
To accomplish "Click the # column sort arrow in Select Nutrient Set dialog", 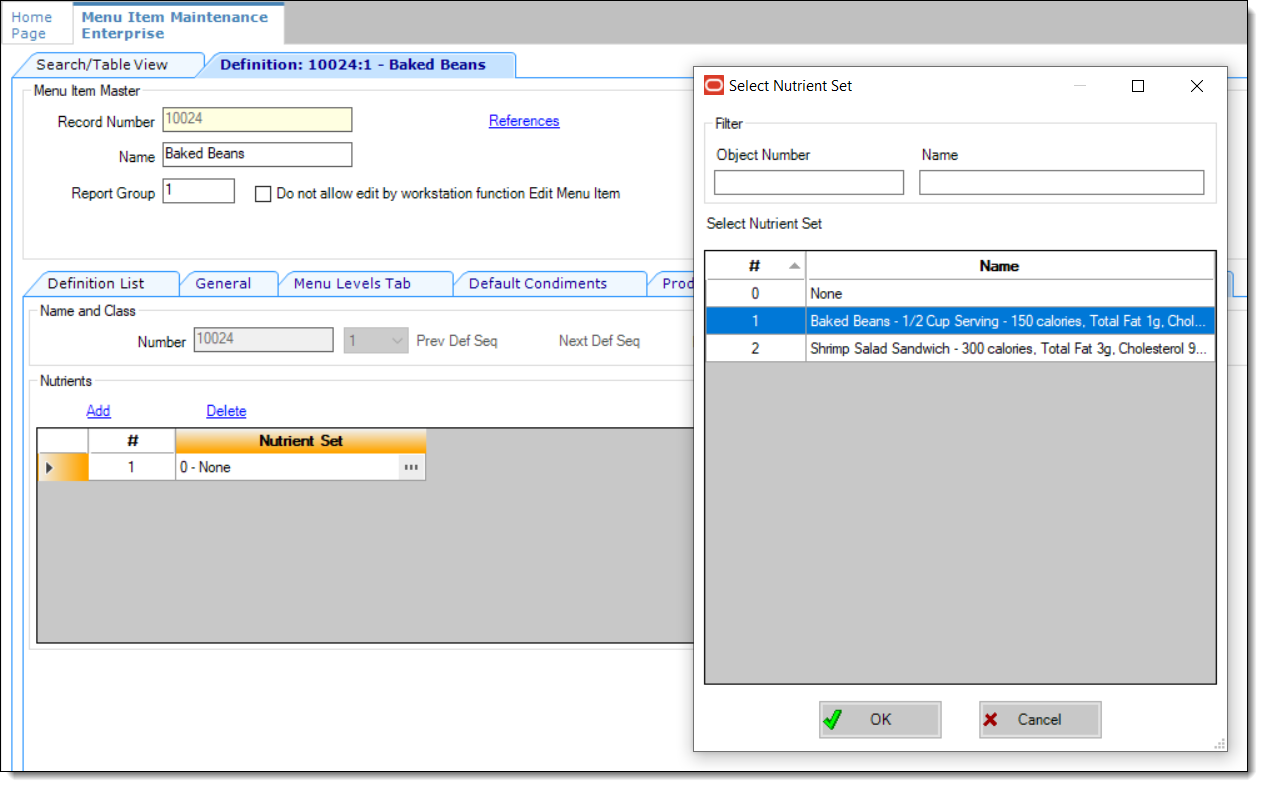I will 794,266.
